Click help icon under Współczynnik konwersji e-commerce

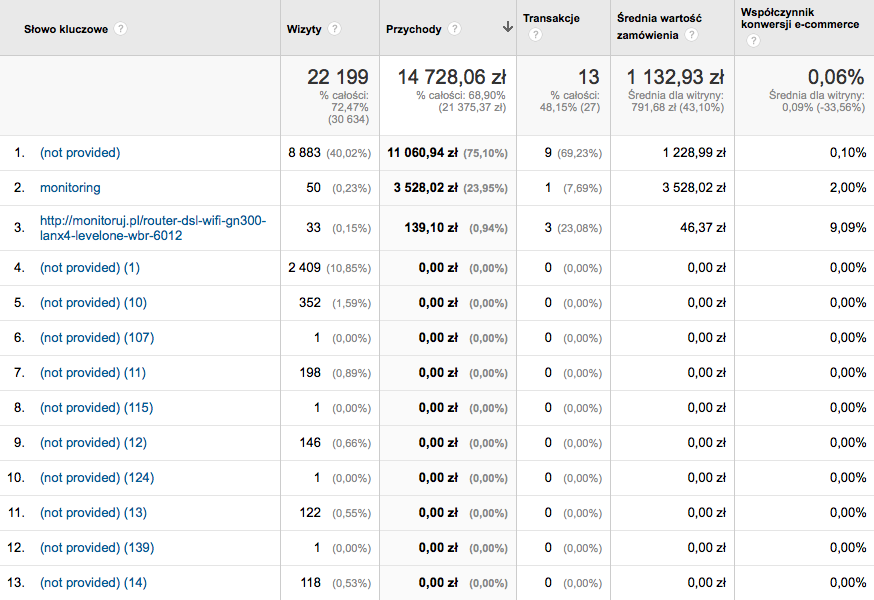753,40
